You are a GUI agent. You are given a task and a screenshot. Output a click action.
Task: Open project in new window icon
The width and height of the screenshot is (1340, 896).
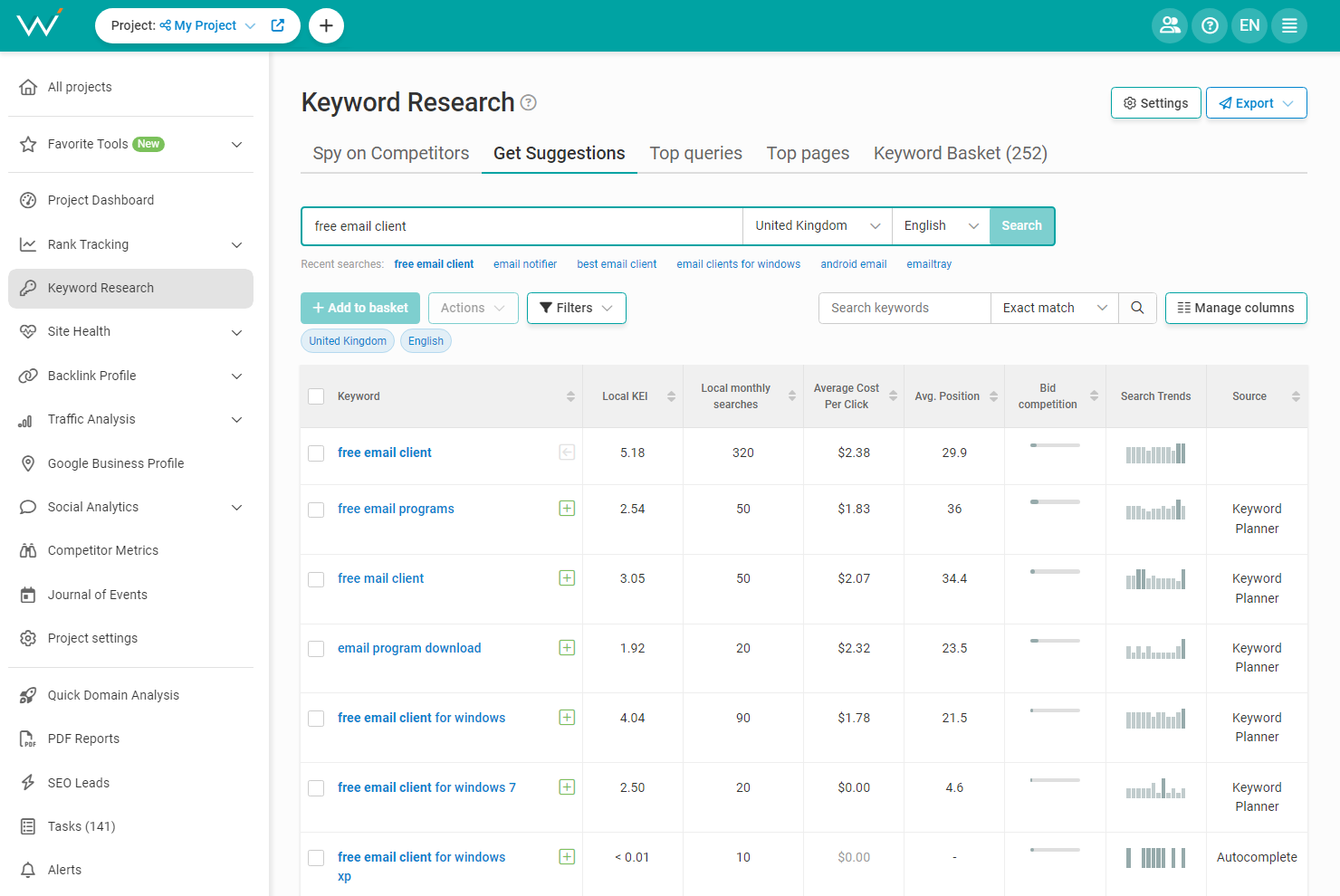(278, 25)
